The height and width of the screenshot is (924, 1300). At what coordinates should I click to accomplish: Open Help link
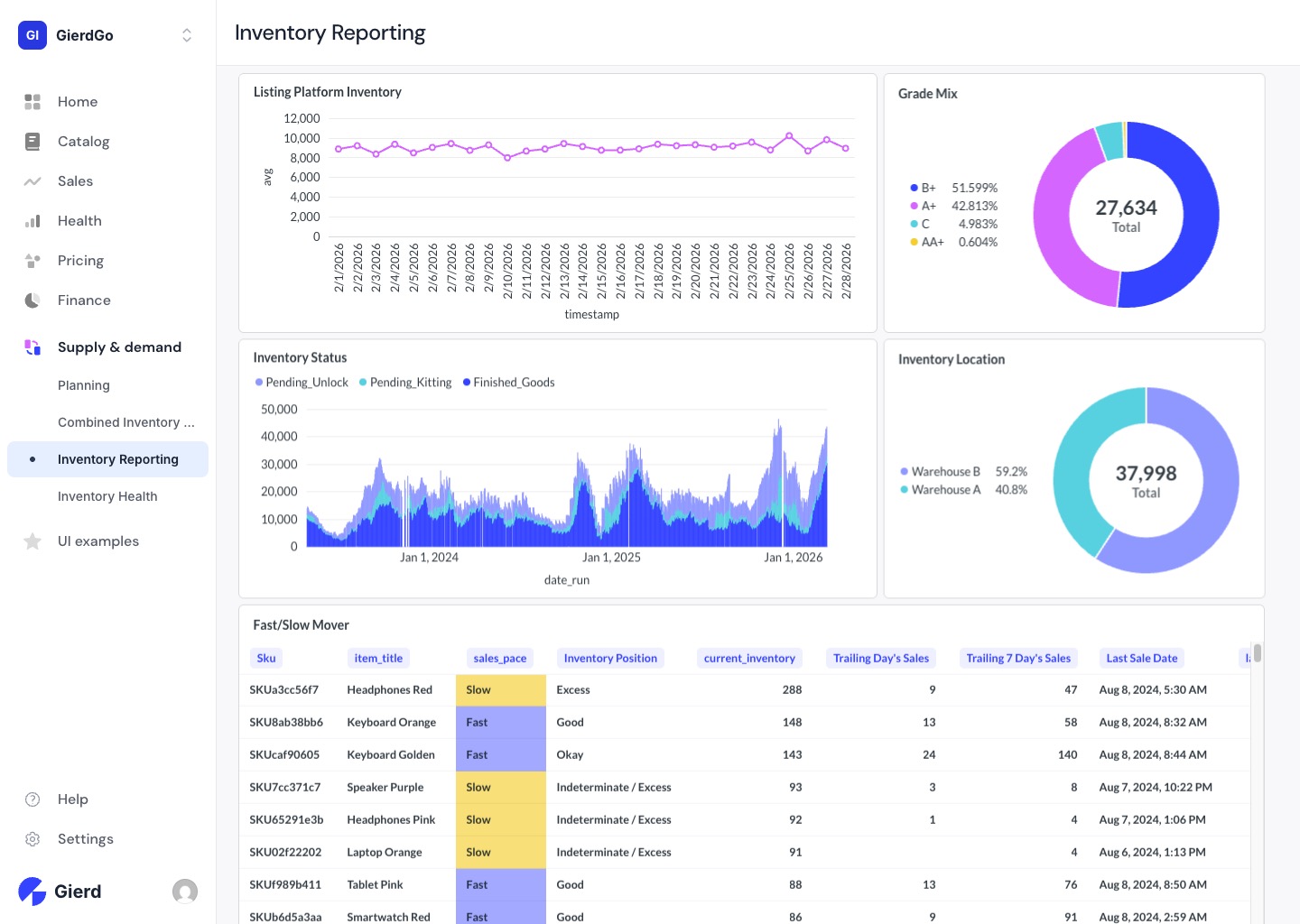pos(73,799)
